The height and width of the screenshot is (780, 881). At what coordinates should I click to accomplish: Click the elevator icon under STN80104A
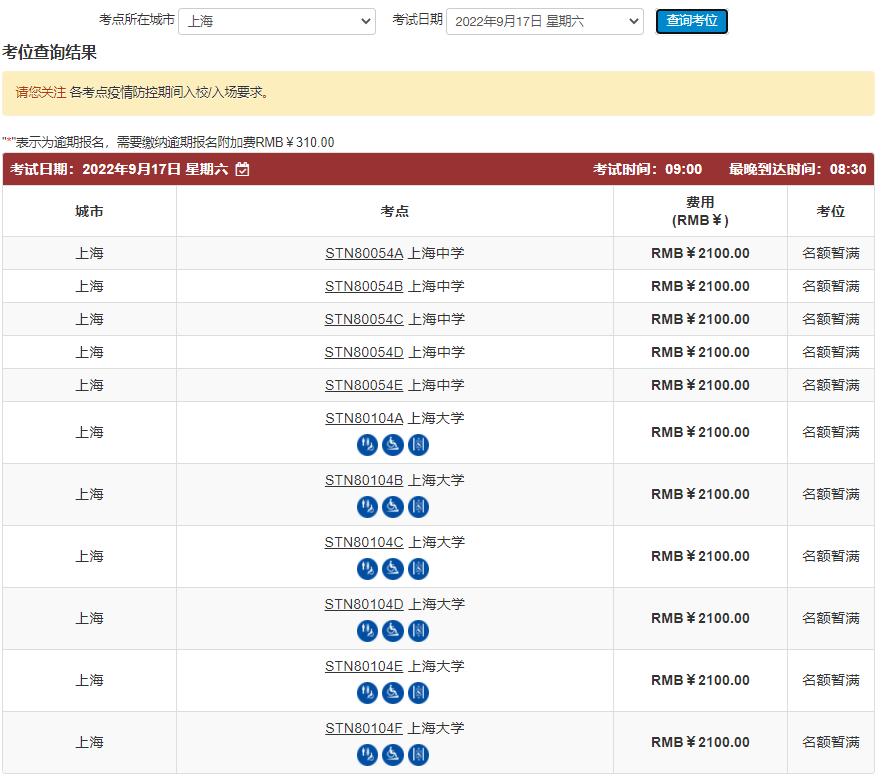coord(418,445)
